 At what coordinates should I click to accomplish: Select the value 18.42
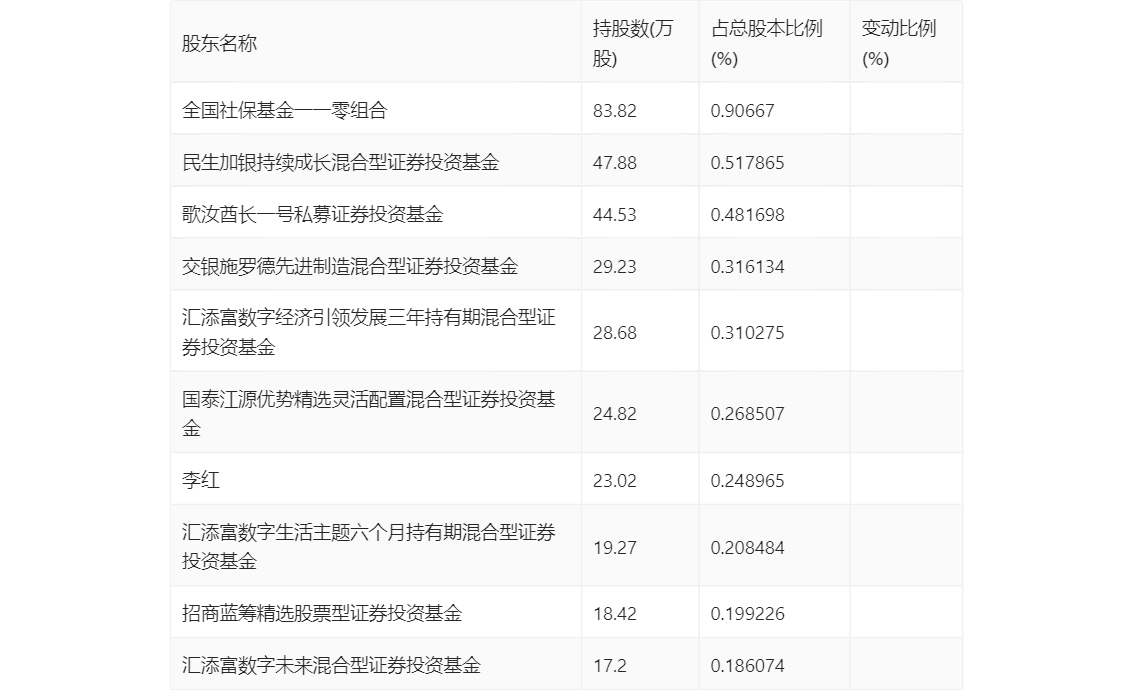point(615,613)
